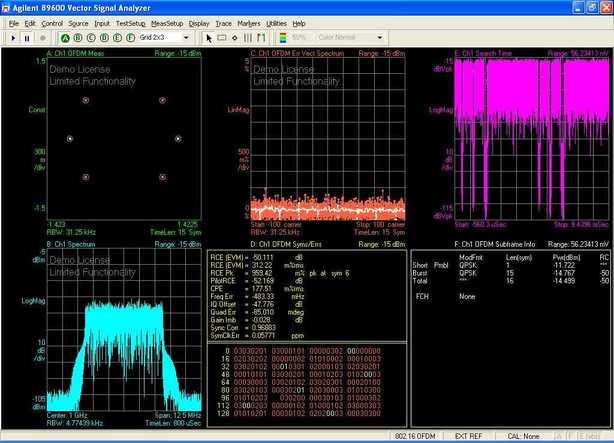Viewport: 614px width, 443px height.
Task: Select the band power markers tool
Action: [248, 38]
